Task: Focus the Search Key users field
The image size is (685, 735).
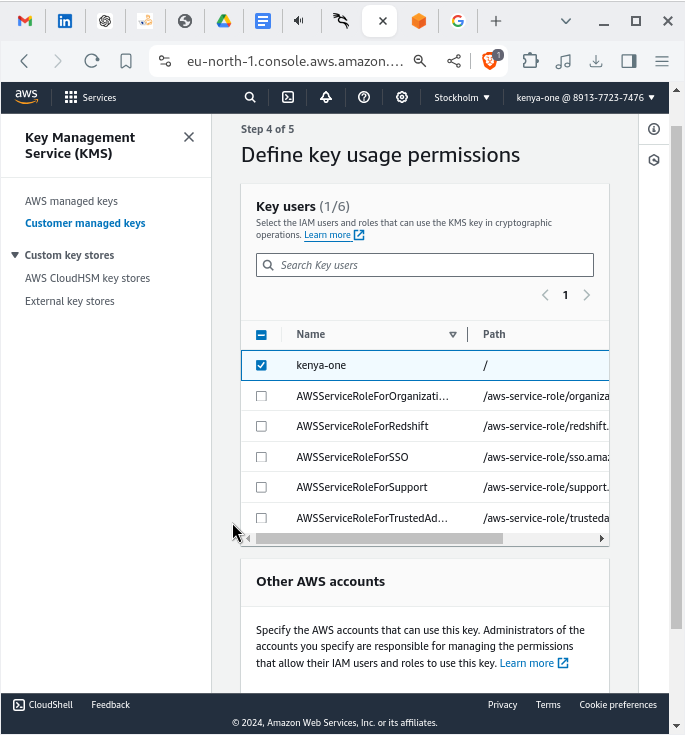Action: pyautogui.click(x=425, y=265)
